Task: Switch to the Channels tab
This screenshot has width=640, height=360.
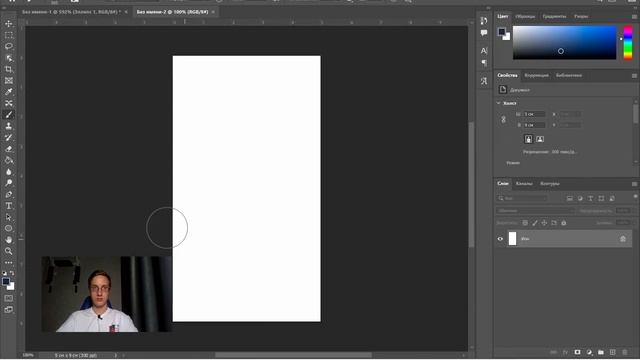Action: [524, 184]
